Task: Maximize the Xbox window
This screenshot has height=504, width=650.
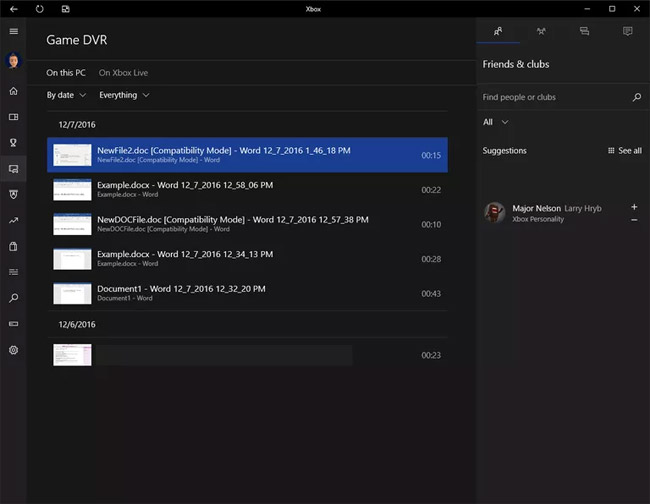Action: pos(612,9)
